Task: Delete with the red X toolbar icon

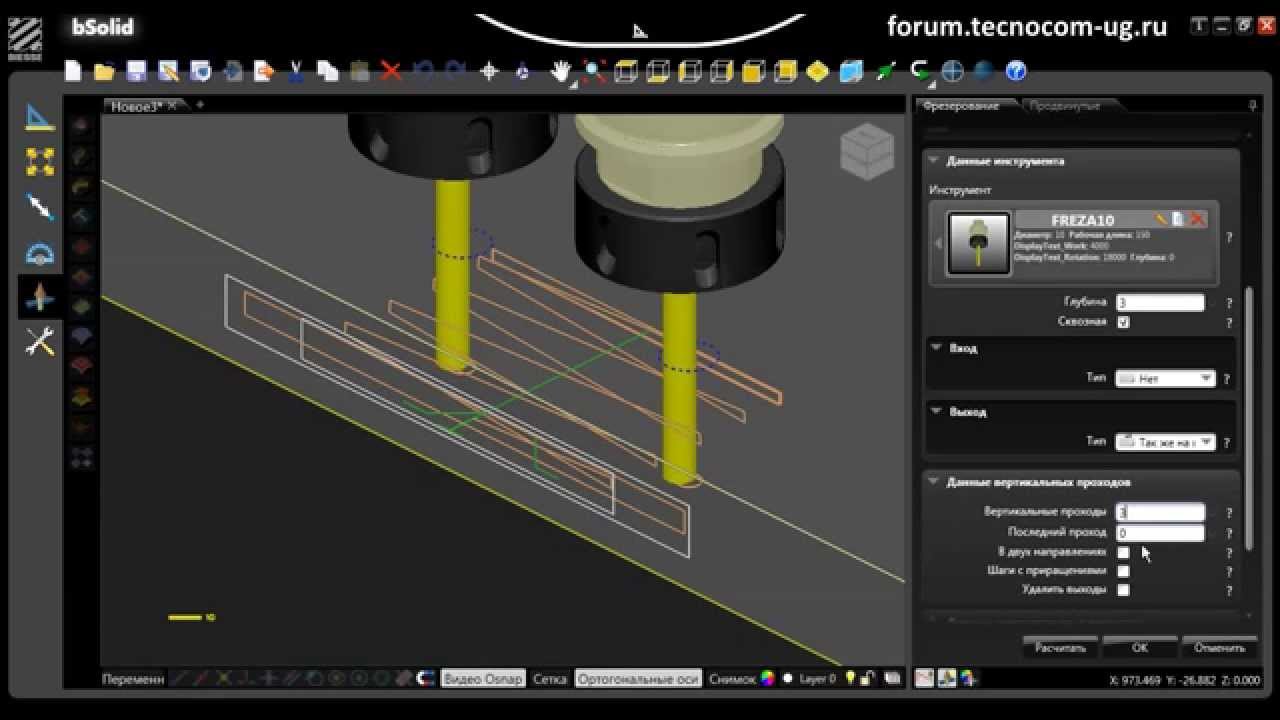Action: click(391, 71)
